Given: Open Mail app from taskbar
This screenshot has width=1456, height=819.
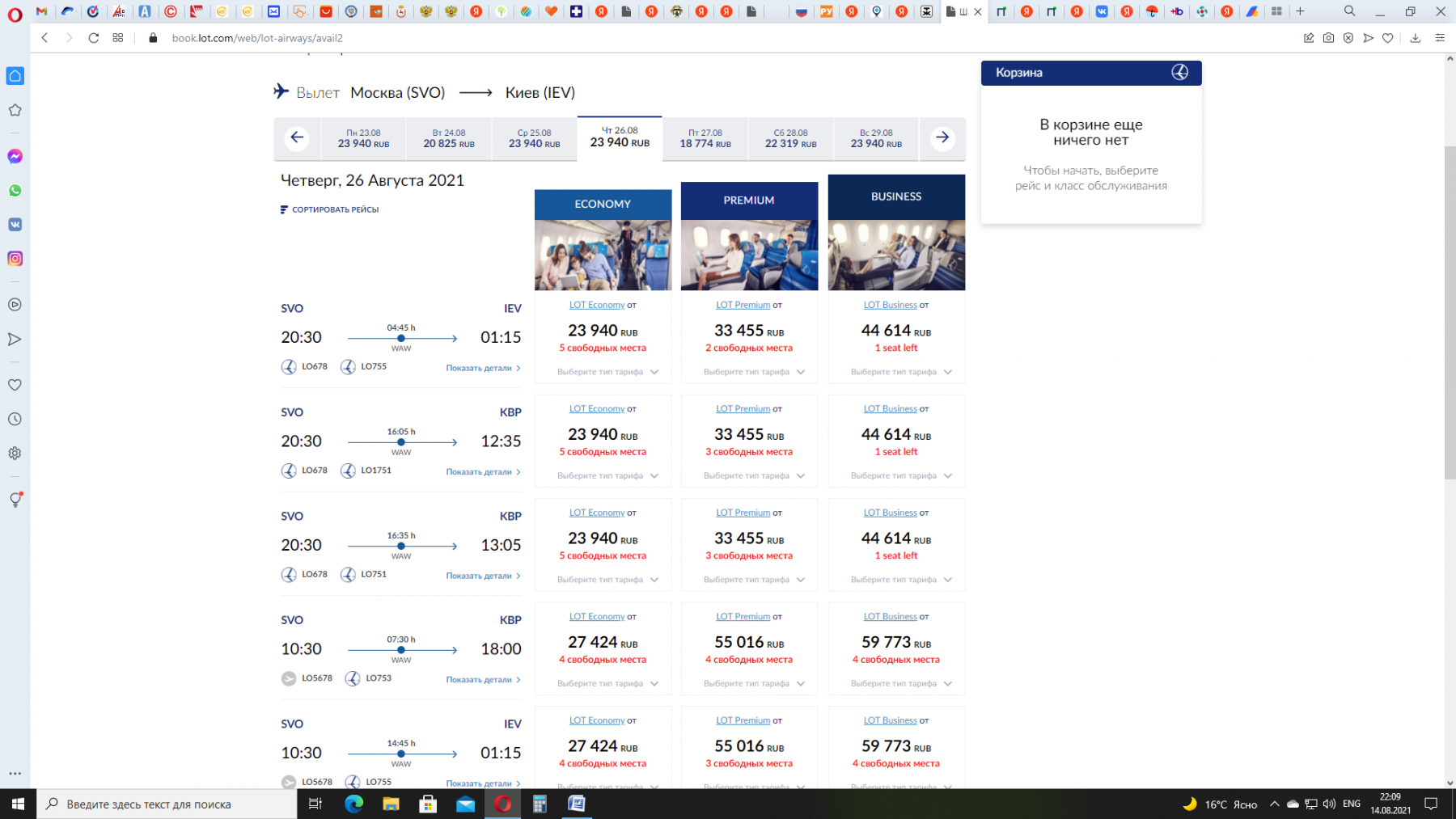Looking at the screenshot, I should coord(465,804).
